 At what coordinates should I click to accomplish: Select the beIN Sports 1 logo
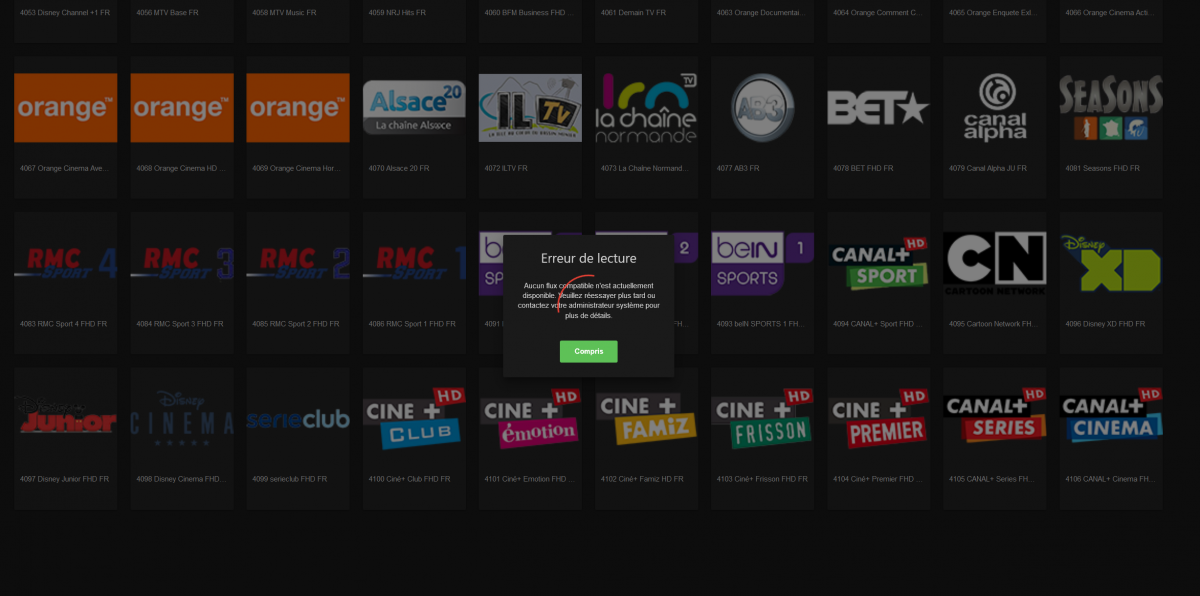(x=762, y=263)
